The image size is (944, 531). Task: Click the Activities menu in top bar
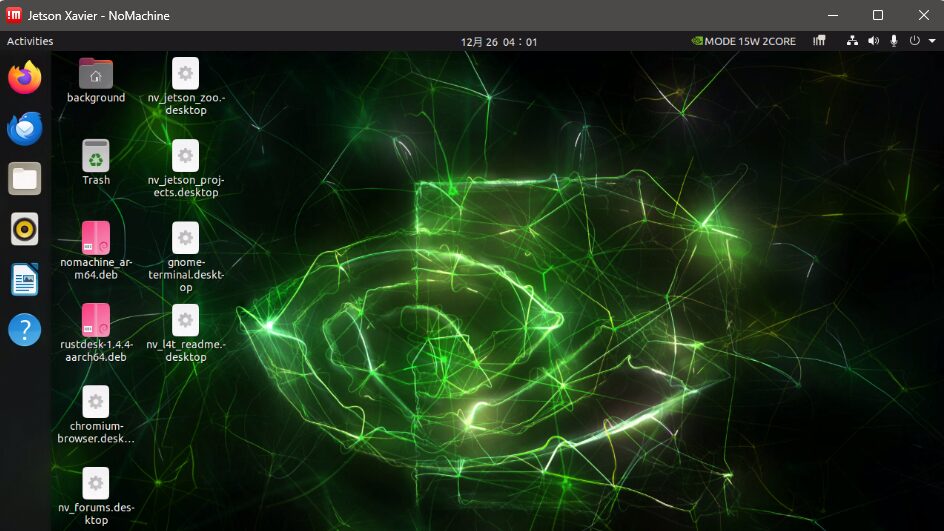pos(30,41)
